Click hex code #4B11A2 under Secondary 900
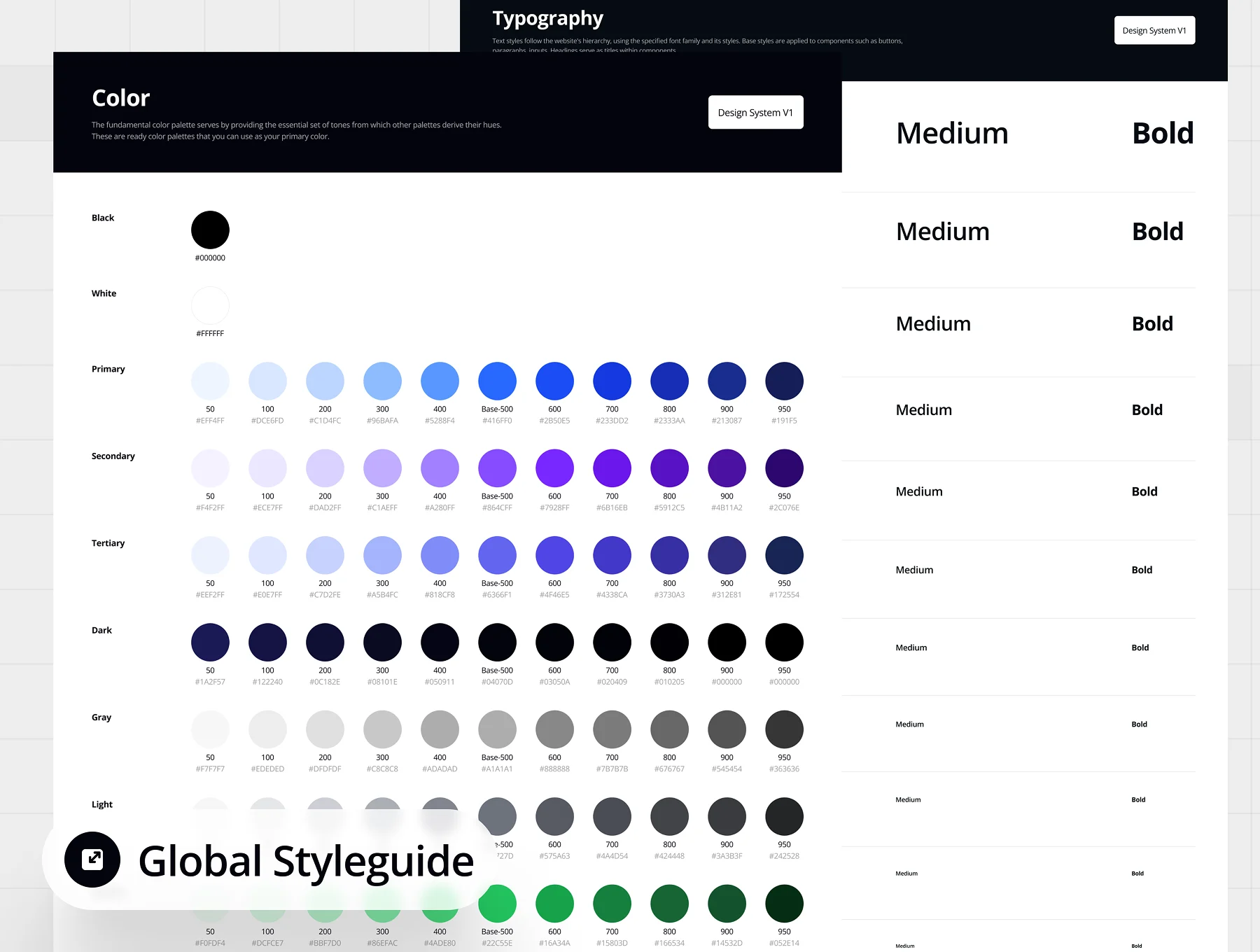 click(727, 507)
